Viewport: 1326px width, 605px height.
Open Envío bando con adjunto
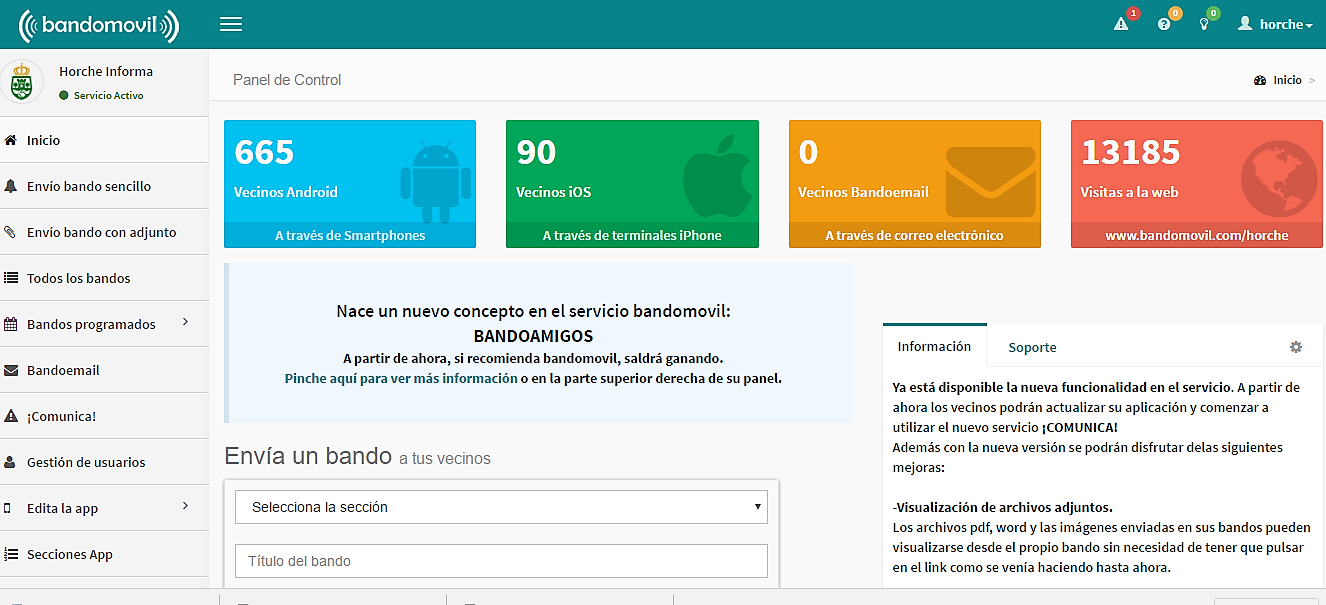tap(104, 232)
